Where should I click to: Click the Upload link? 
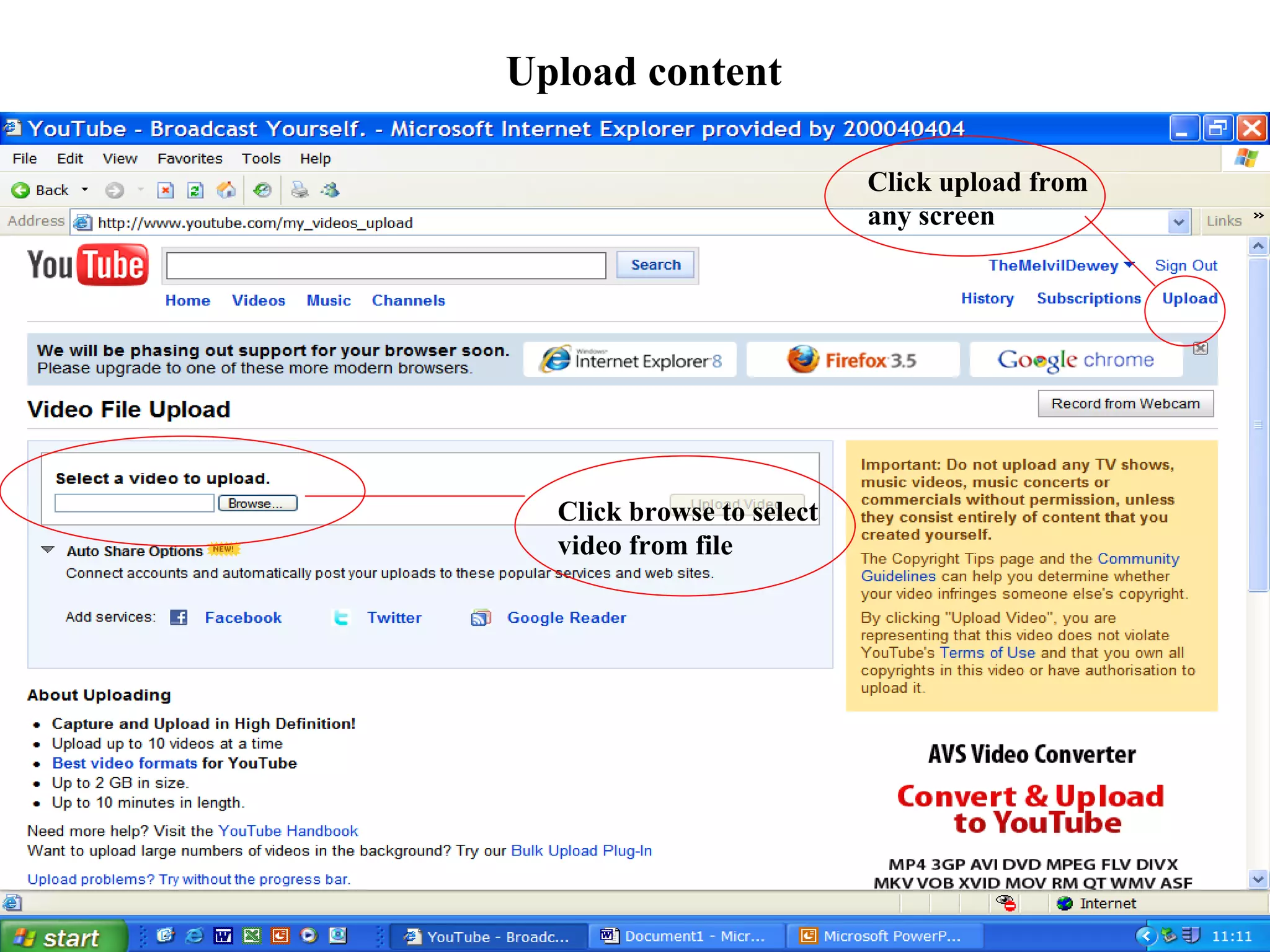(x=1189, y=299)
